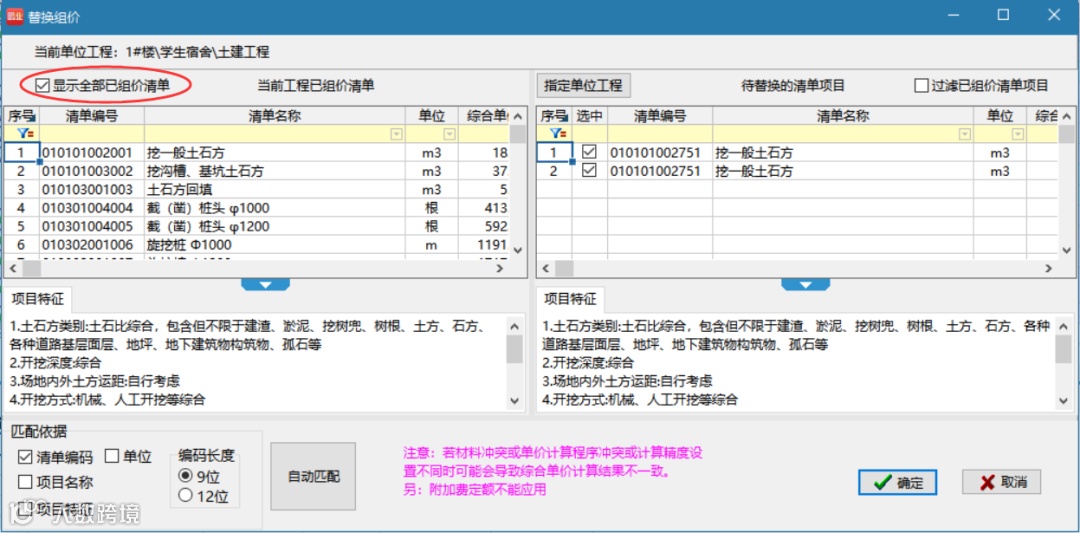Enable 过滤已组价清单项目 checkbox

tap(921, 86)
